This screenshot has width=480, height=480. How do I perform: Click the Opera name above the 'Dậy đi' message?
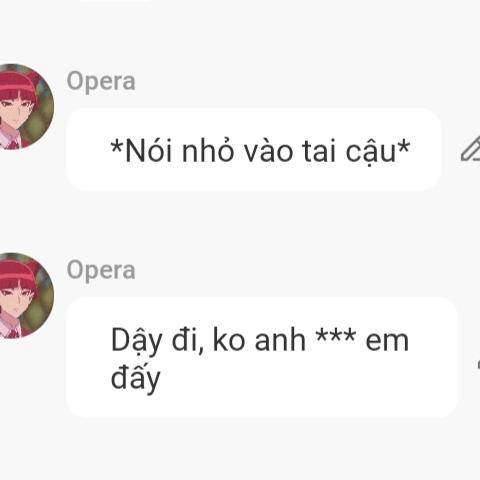(x=101, y=271)
